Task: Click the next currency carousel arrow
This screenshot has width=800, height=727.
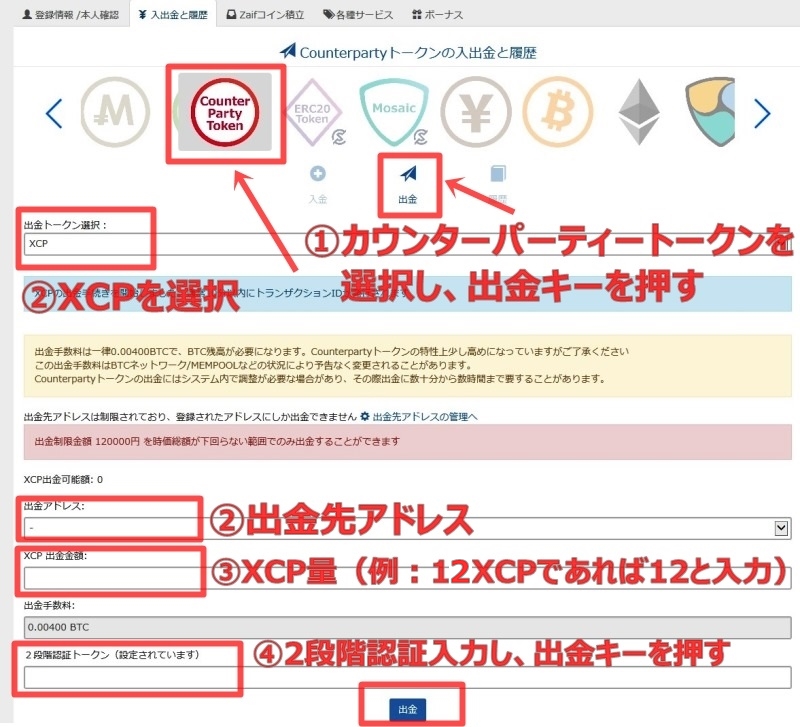Action: pyautogui.click(x=762, y=113)
